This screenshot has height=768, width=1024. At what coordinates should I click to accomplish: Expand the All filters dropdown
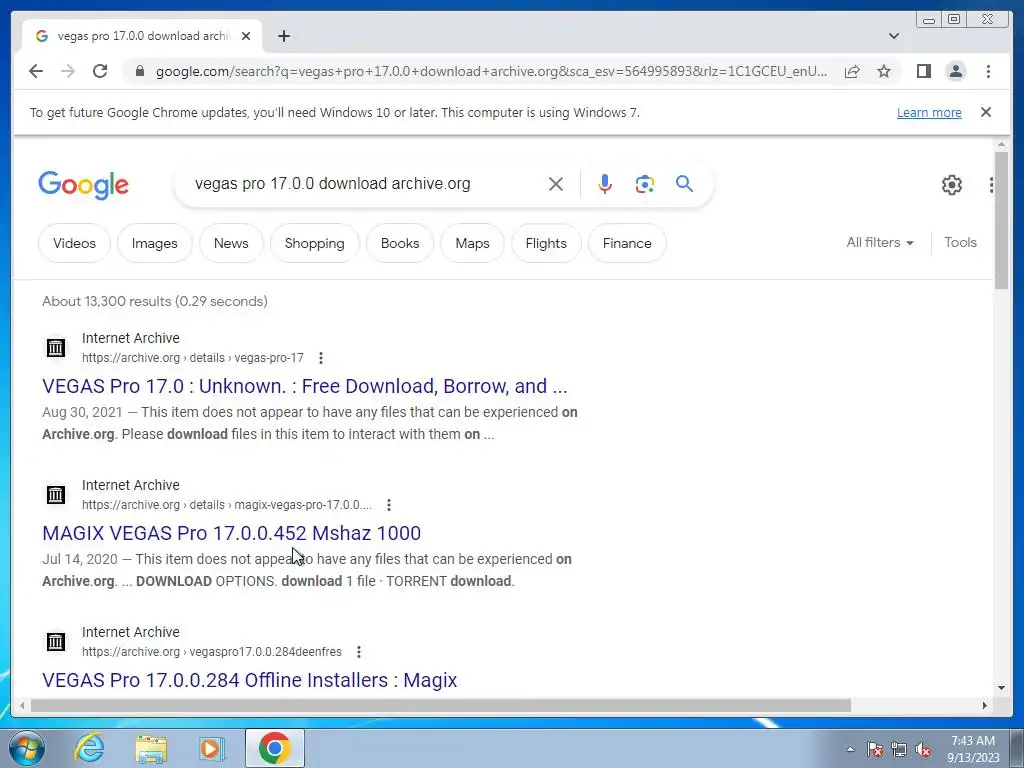[x=880, y=242]
